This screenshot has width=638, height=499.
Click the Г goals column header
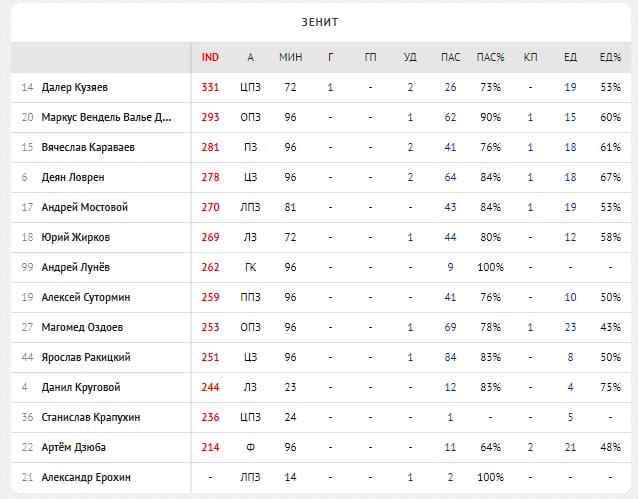coord(330,57)
